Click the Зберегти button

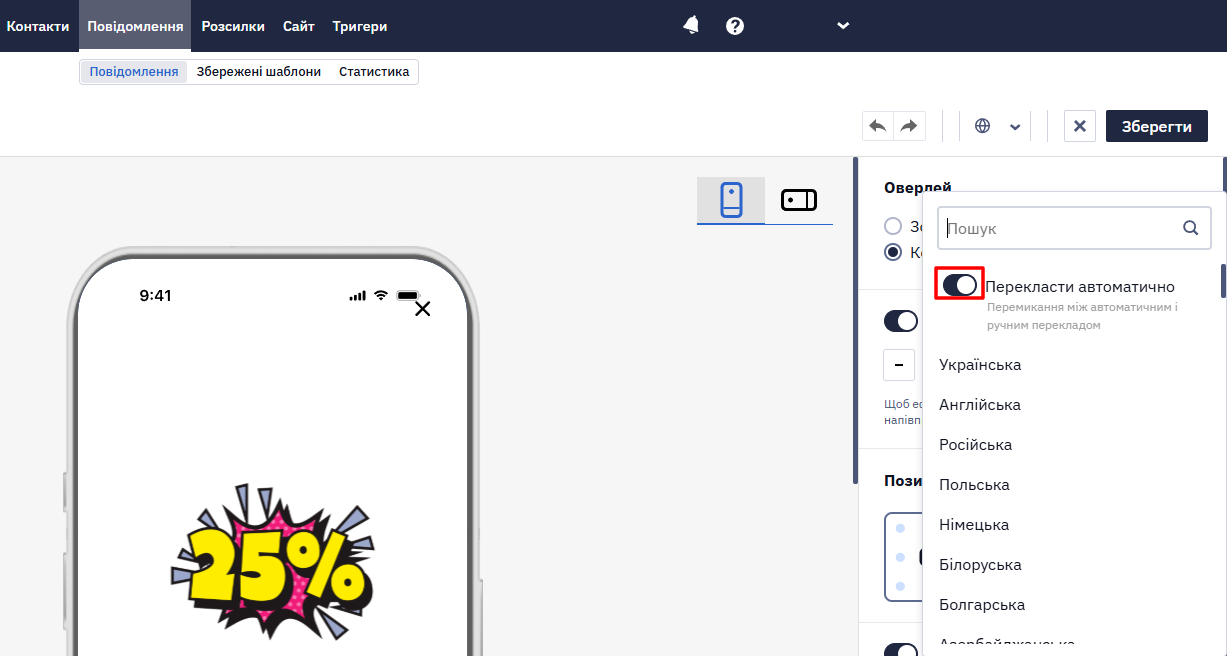pos(1157,126)
